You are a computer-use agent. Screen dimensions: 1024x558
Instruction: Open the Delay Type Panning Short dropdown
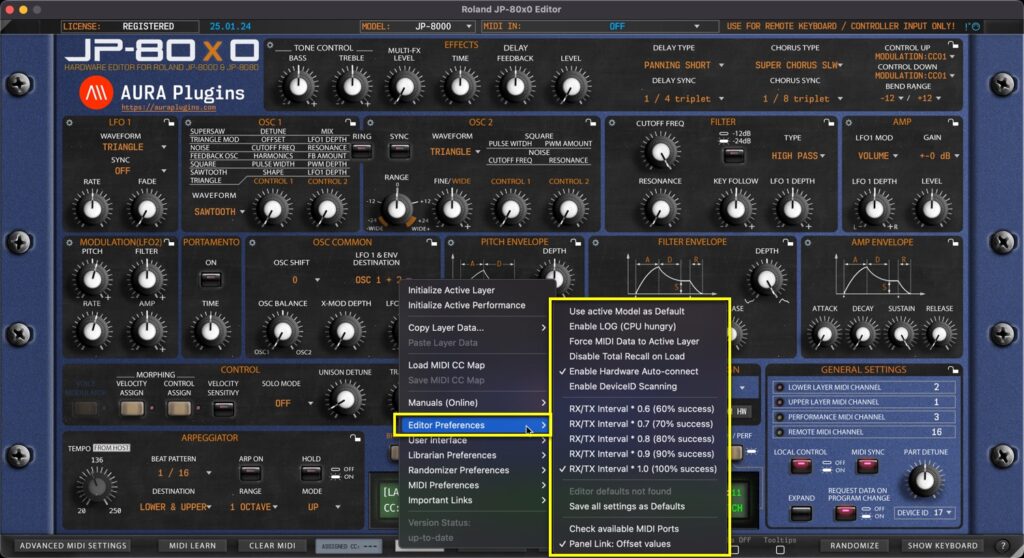(x=683, y=65)
